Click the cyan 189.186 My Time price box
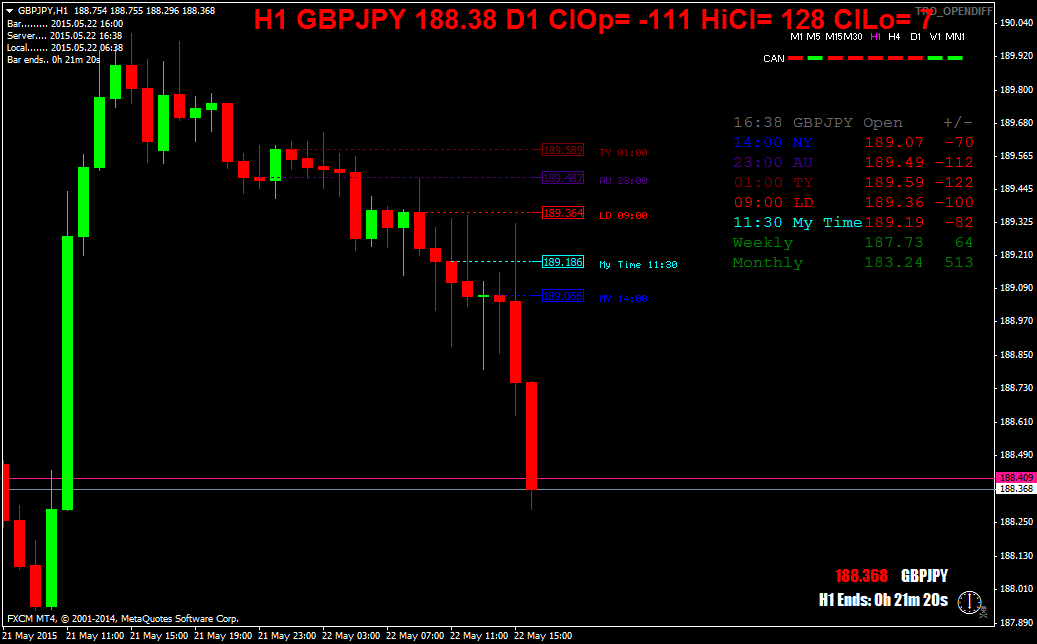Screen dimensions: 1037x644 [563, 262]
